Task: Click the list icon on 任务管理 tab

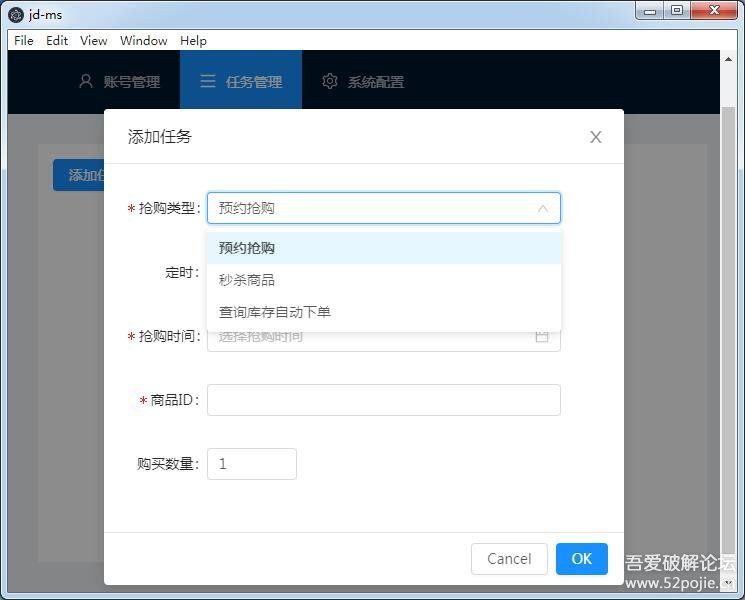Action: click(208, 81)
